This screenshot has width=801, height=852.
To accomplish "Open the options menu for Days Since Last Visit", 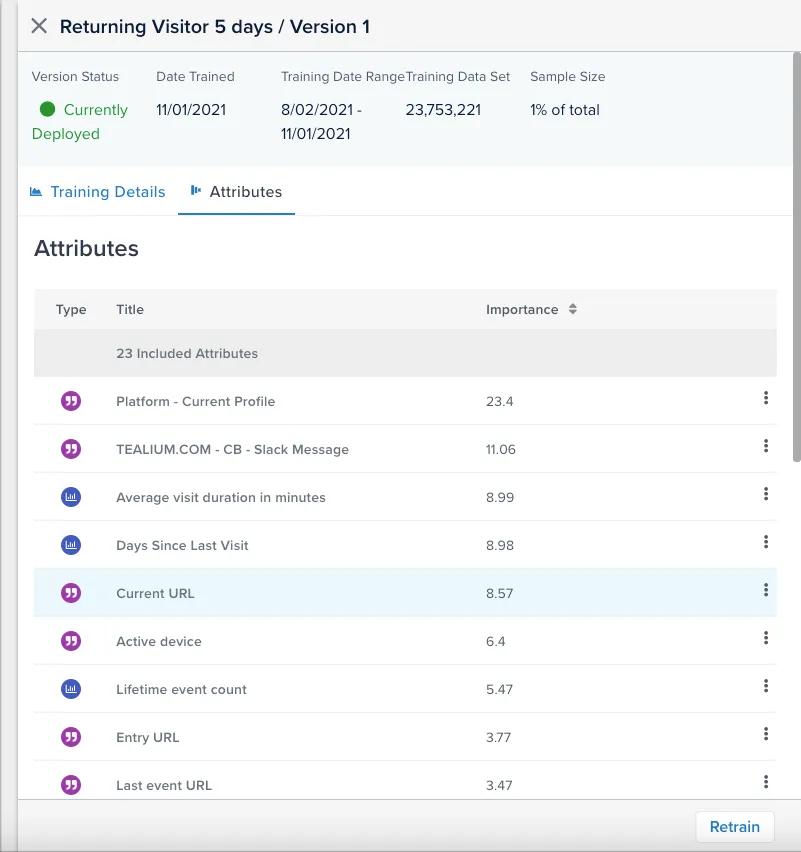I will click(x=766, y=542).
